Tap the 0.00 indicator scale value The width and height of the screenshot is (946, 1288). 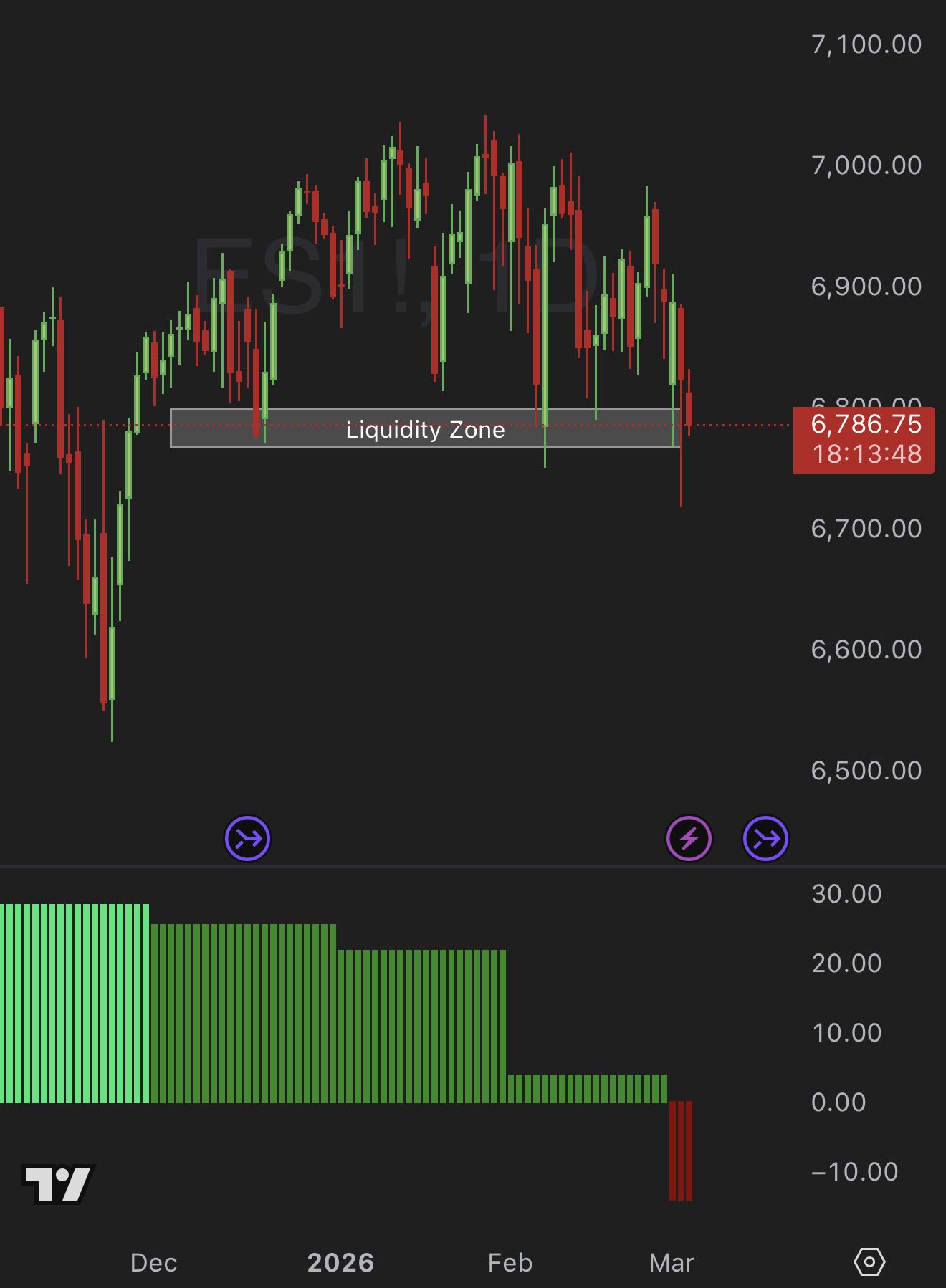click(838, 1102)
